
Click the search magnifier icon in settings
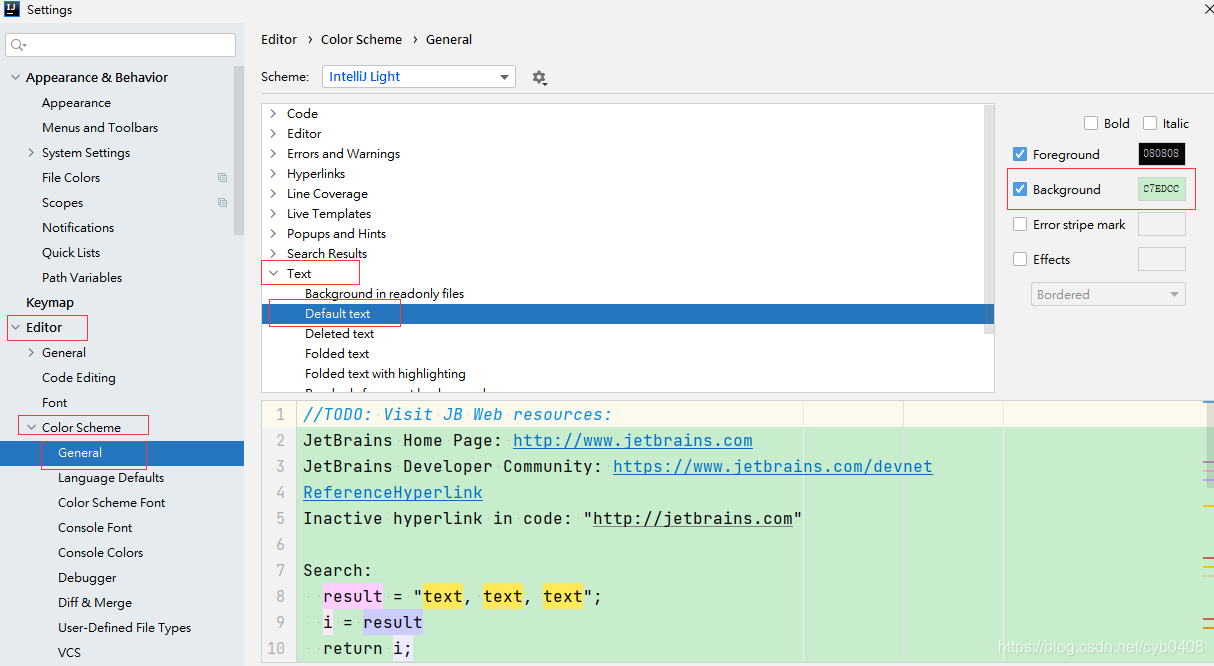tap(18, 45)
